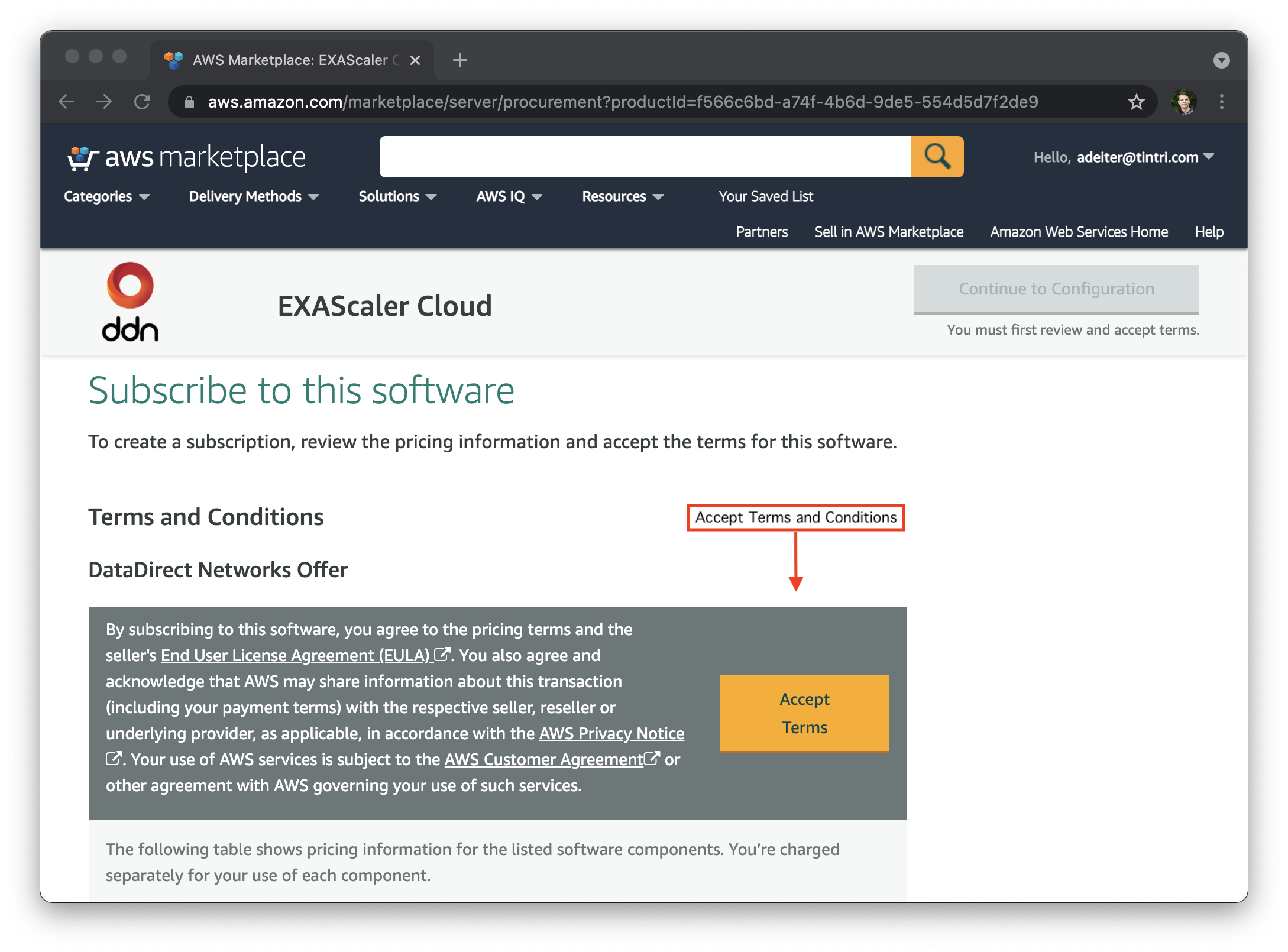Viewport: 1288px width, 952px height.
Task: Go back with the browser back arrow
Action: (x=67, y=102)
